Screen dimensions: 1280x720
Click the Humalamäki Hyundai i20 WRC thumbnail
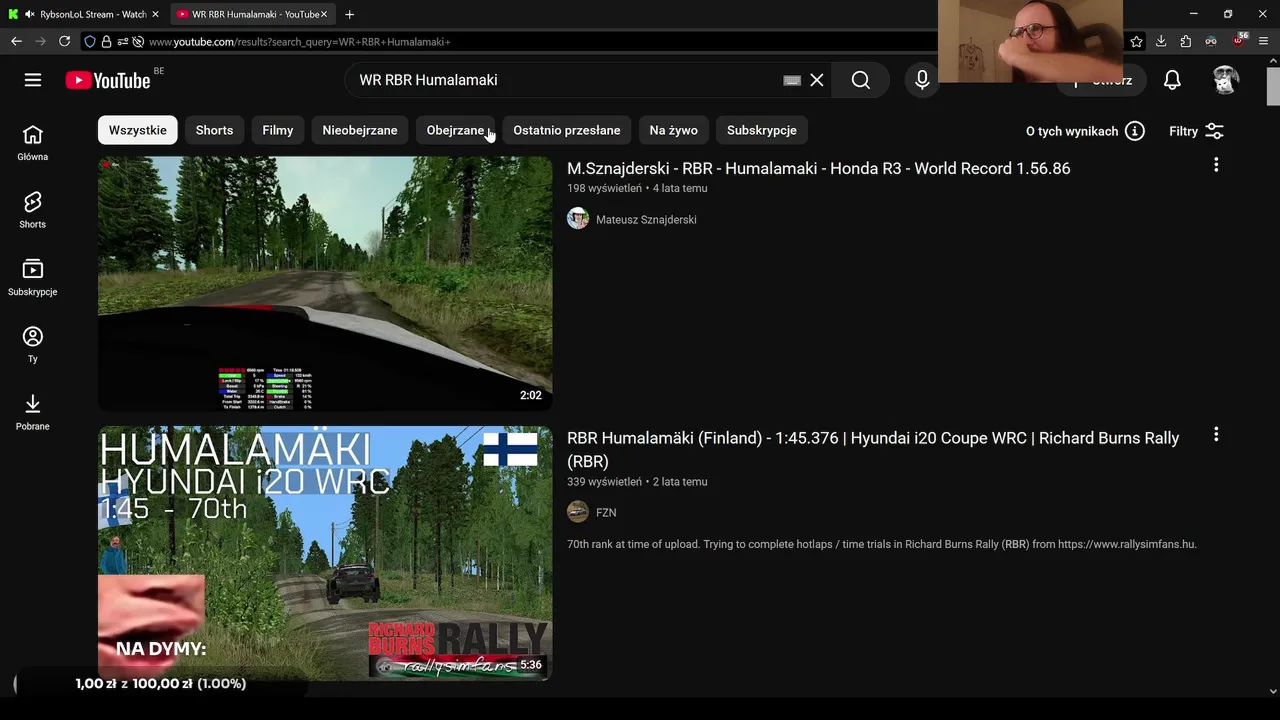(x=325, y=553)
